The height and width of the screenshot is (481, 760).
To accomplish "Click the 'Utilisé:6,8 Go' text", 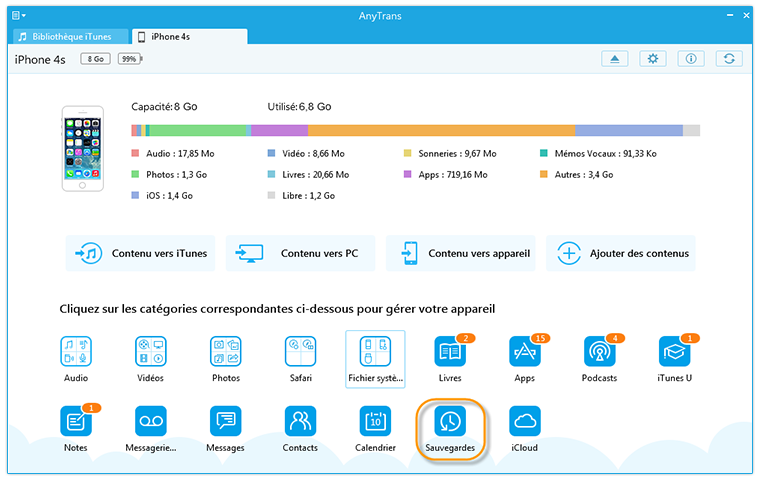I will pyautogui.click(x=300, y=107).
